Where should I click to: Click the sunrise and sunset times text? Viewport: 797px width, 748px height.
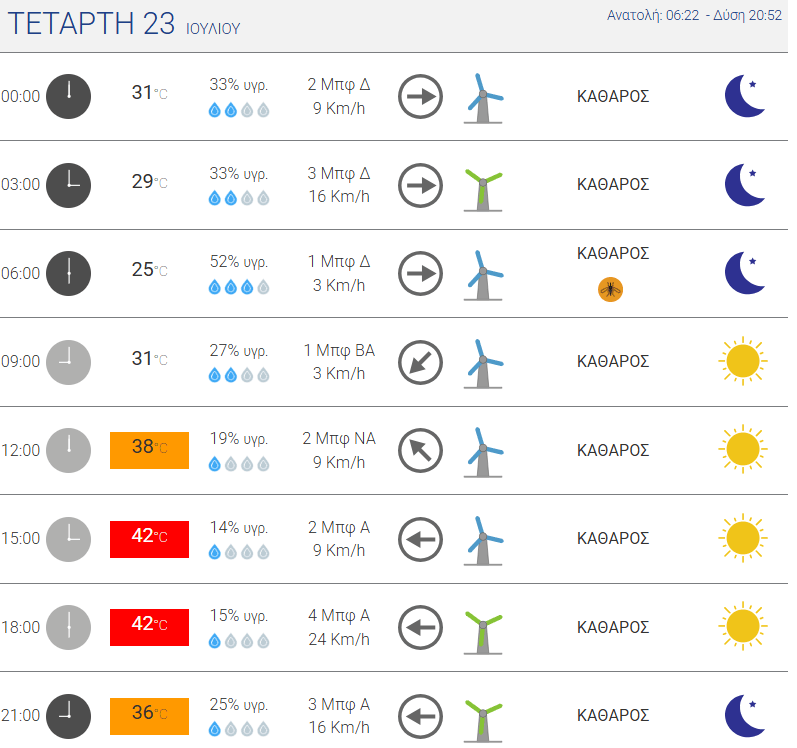pyautogui.click(x=694, y=15)
